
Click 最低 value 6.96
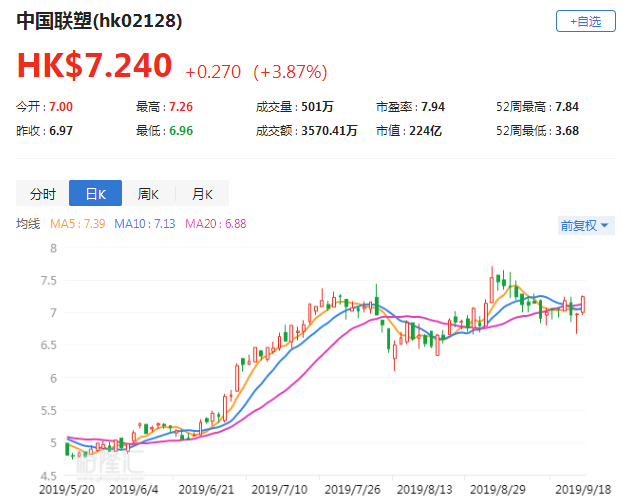tap(181, 131)
